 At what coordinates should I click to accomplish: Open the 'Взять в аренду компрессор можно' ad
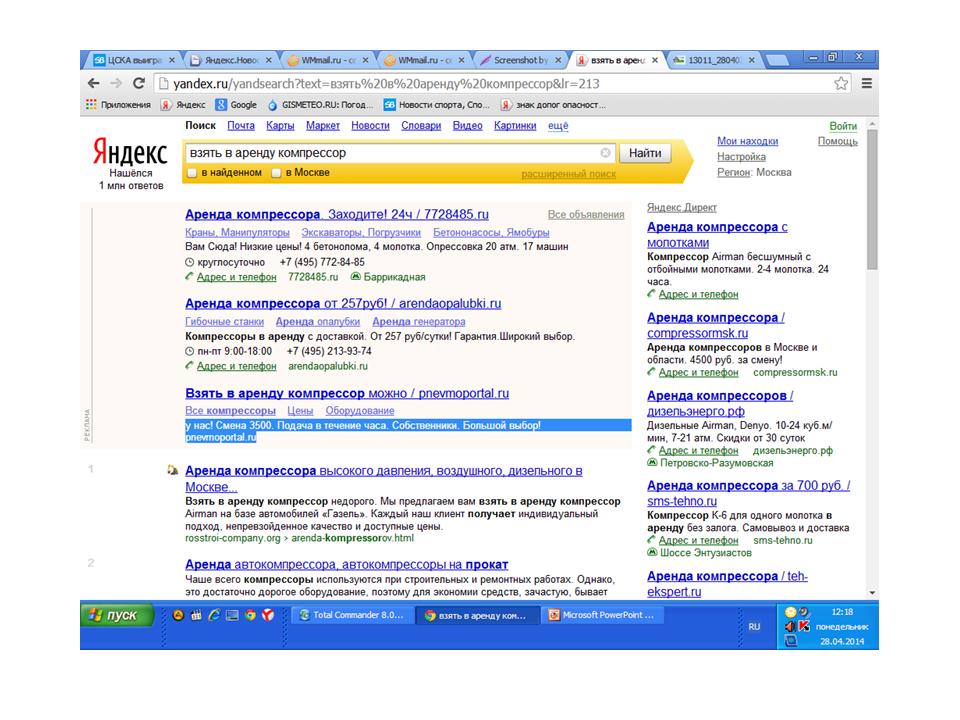[x=347, y=394]
